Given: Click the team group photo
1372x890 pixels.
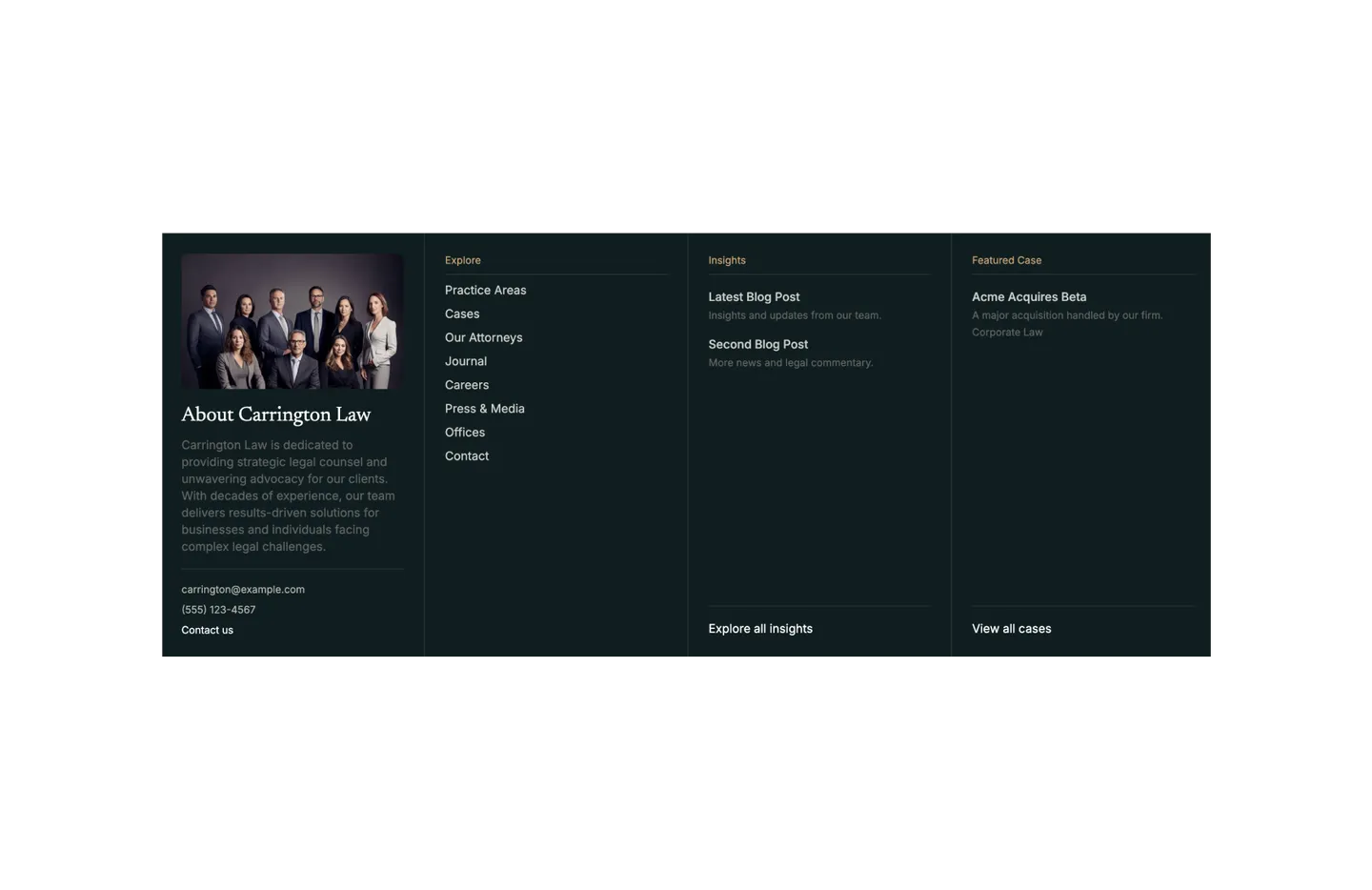Looking at the screenshot, I should [x=292, y=321].
